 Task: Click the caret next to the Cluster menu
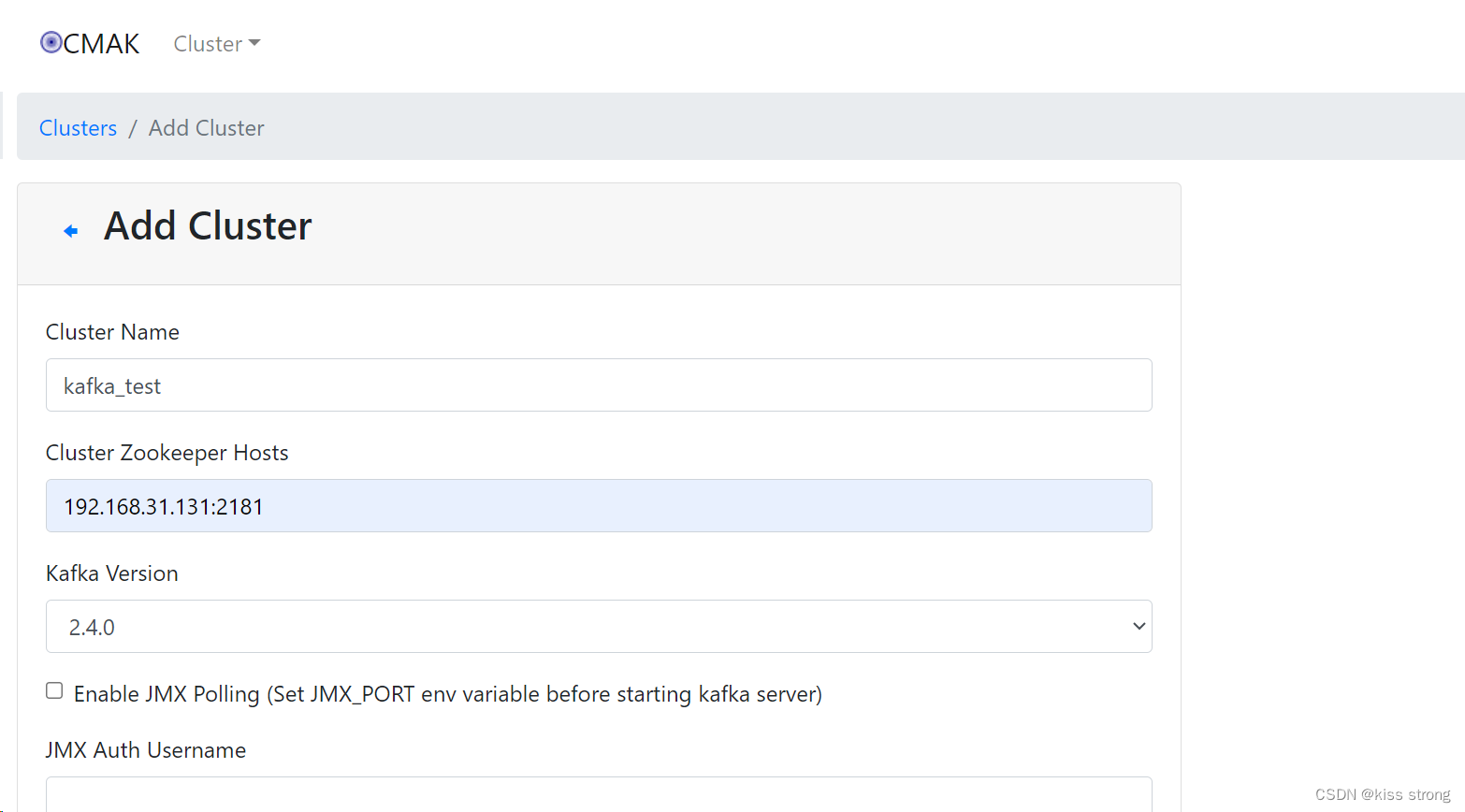[254, 43]
